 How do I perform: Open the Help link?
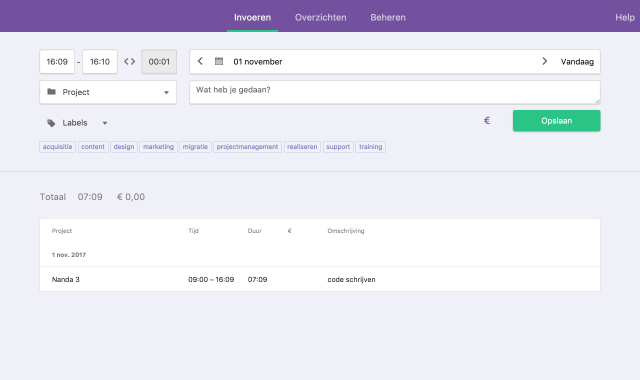[625, 17]
